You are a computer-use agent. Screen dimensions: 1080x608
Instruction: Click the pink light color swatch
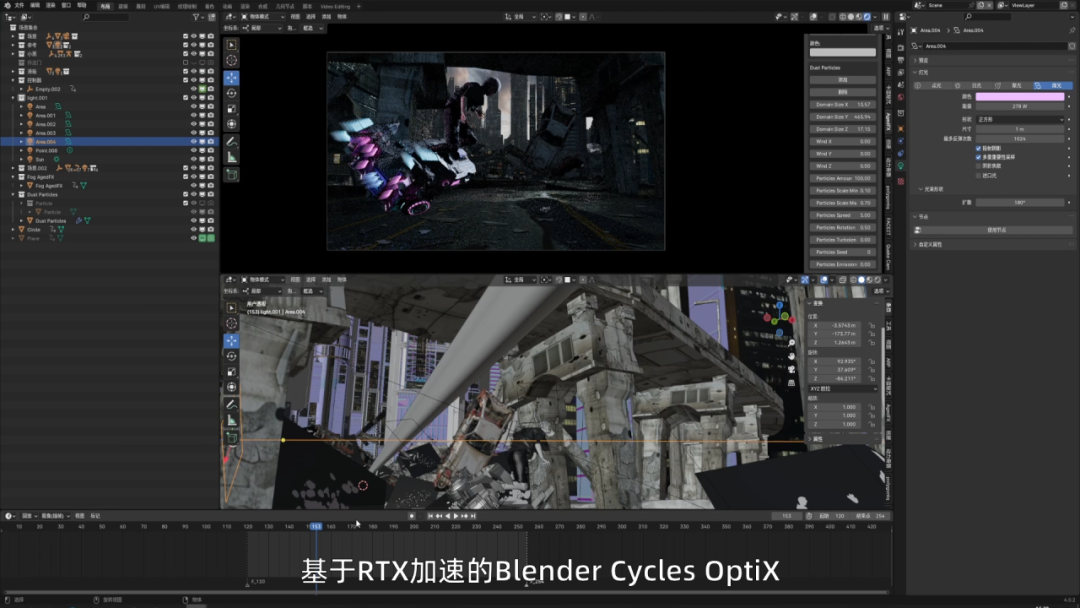coord(1020,97)
